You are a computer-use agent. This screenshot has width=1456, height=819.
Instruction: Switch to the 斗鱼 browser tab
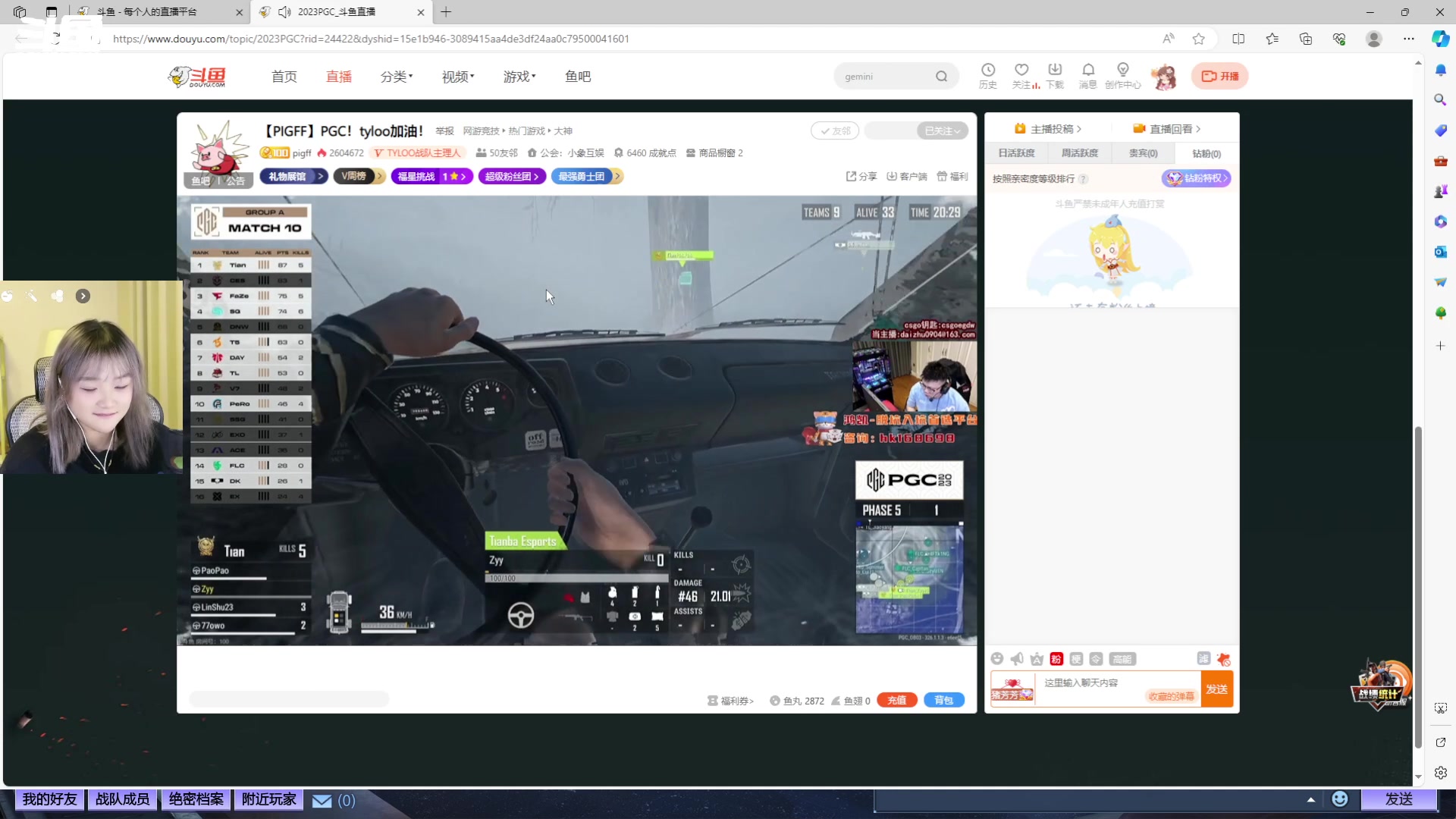click(159, 12)
